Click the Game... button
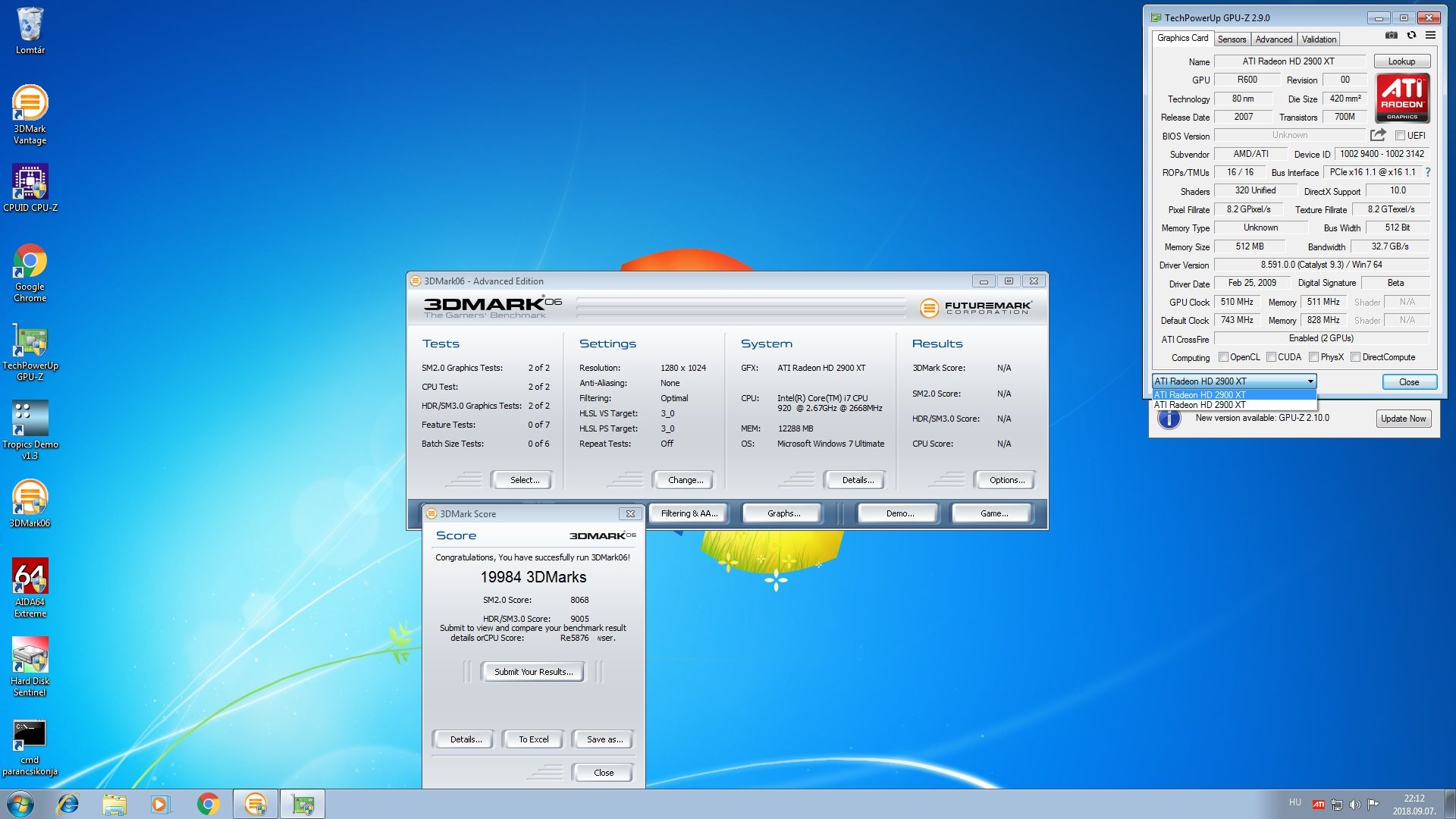 point(993,513)
